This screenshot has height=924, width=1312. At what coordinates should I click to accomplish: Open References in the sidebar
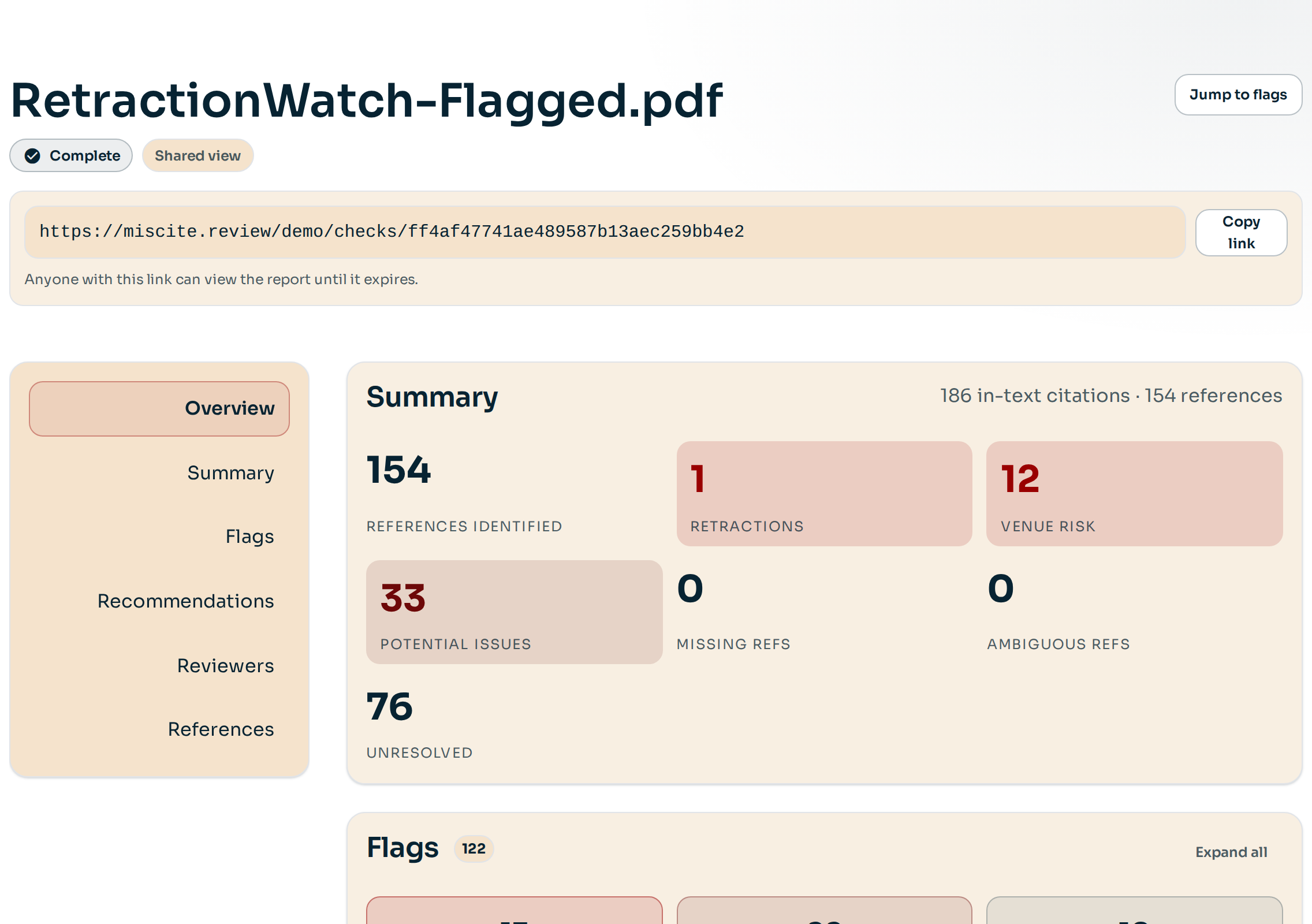pyautogui.click(x=221, y=729)
